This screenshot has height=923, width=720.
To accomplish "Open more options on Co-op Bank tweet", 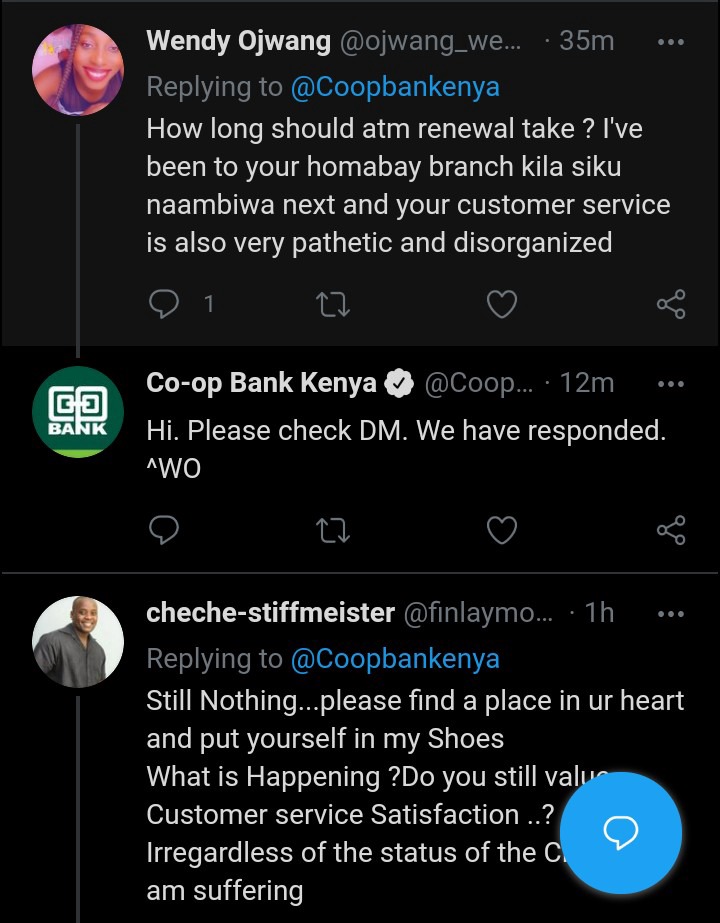I will 671,384.
